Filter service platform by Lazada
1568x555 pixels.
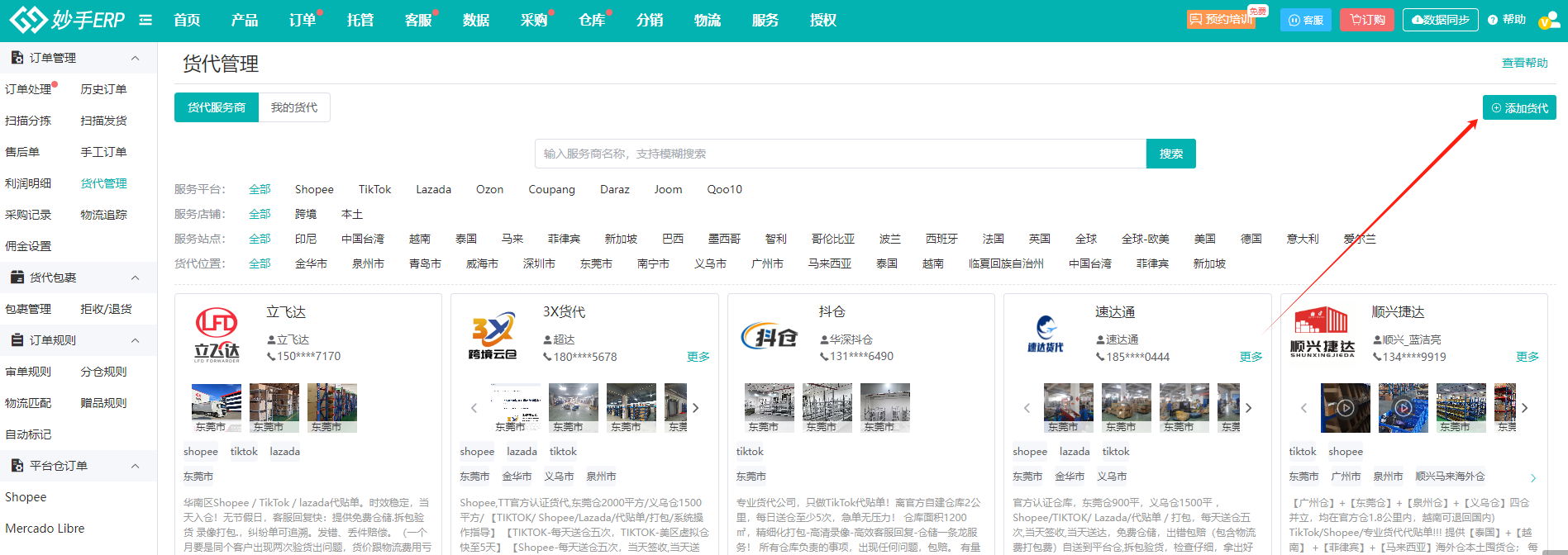433,189
